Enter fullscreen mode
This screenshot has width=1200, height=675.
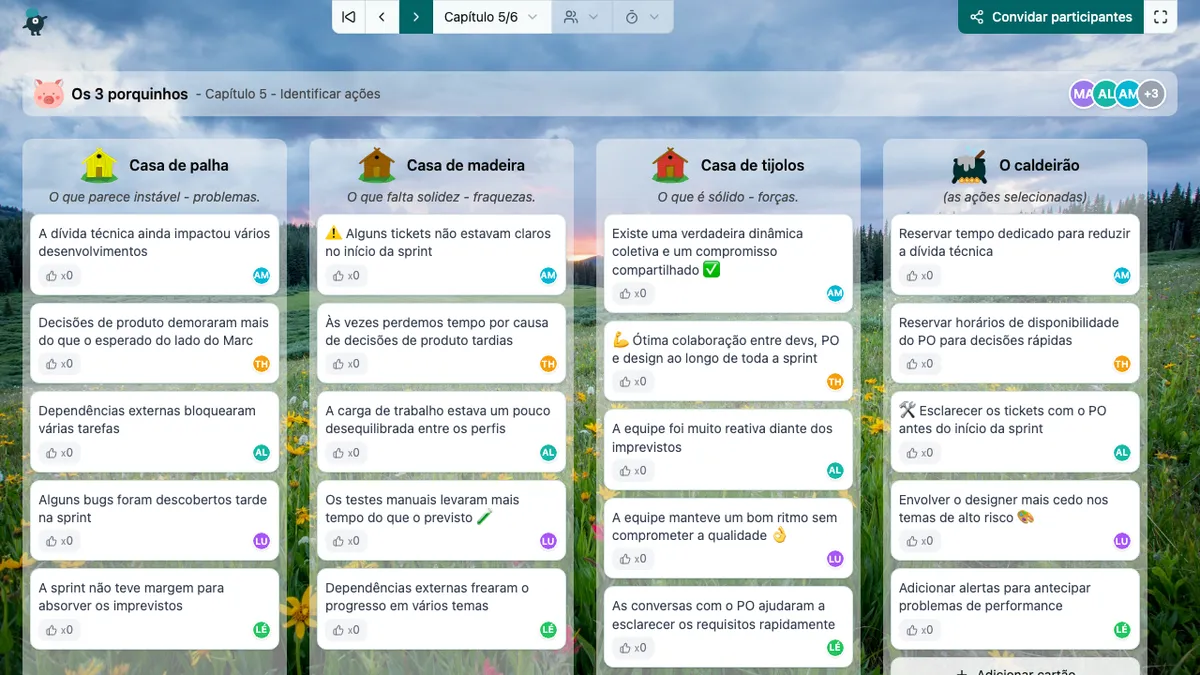(1160, 17)
